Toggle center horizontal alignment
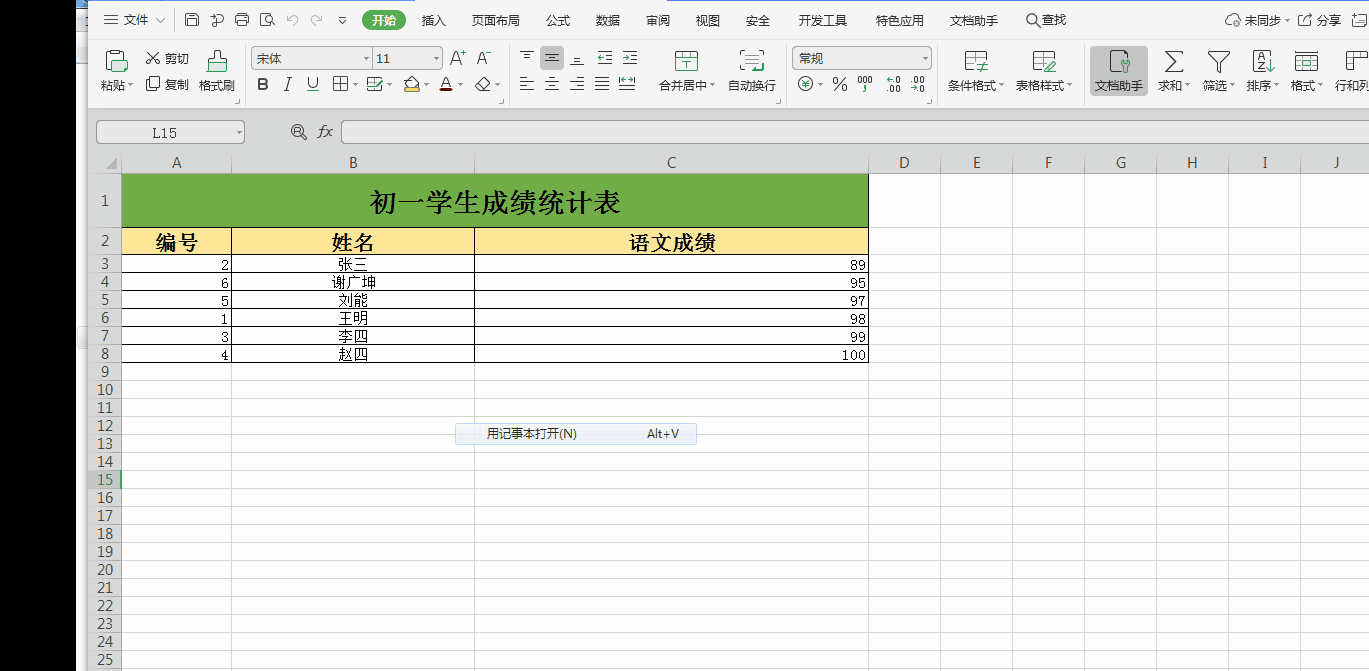Screen dimensions: 1369x671 pos(552,84)
